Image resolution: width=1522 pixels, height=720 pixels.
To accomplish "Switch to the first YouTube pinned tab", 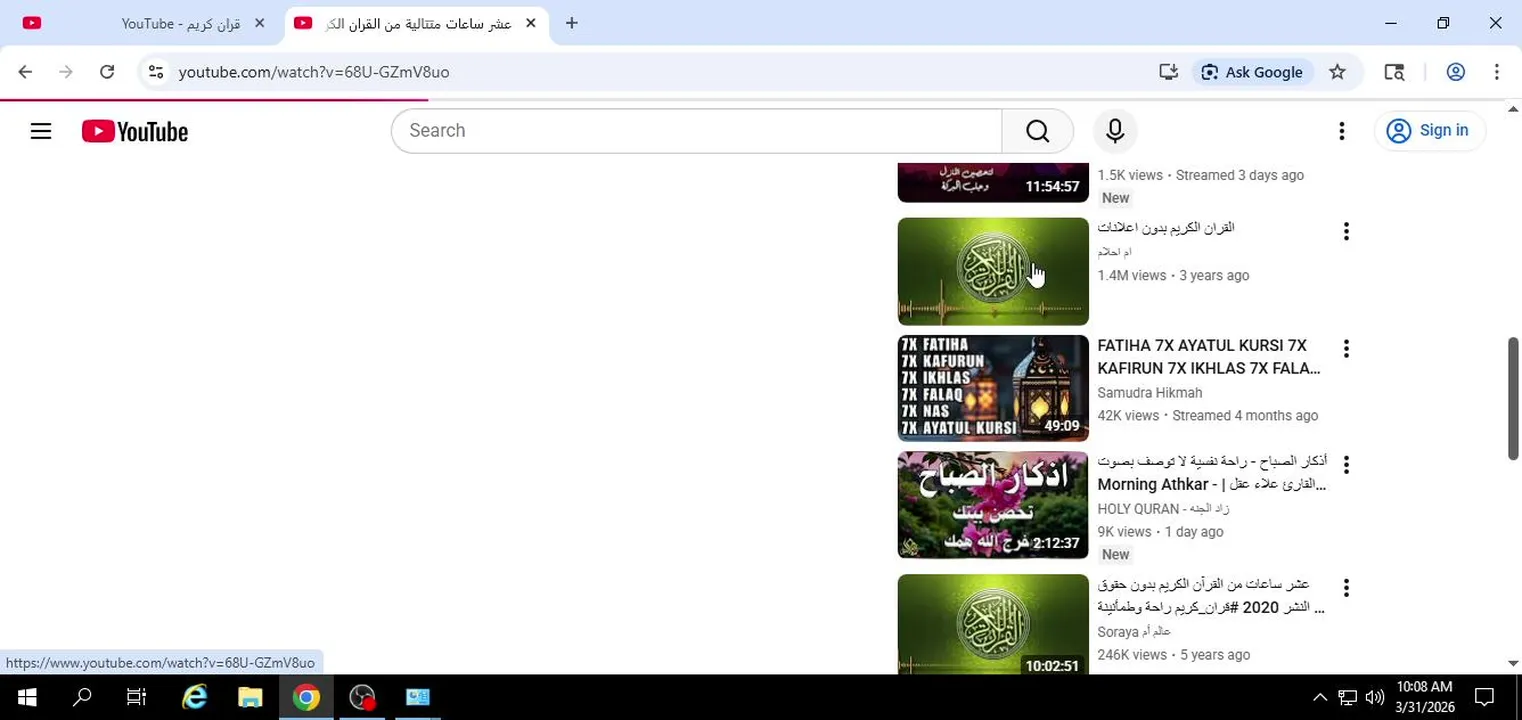I will click(x=32, y=23).
